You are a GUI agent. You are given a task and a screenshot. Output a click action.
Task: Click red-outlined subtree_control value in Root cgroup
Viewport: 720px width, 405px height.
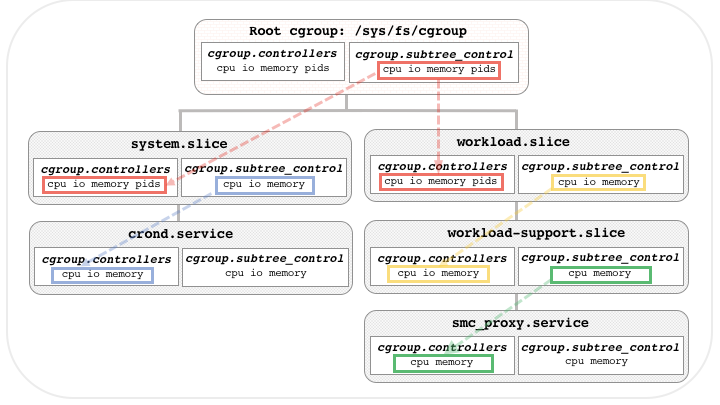(x=438, y=71)
